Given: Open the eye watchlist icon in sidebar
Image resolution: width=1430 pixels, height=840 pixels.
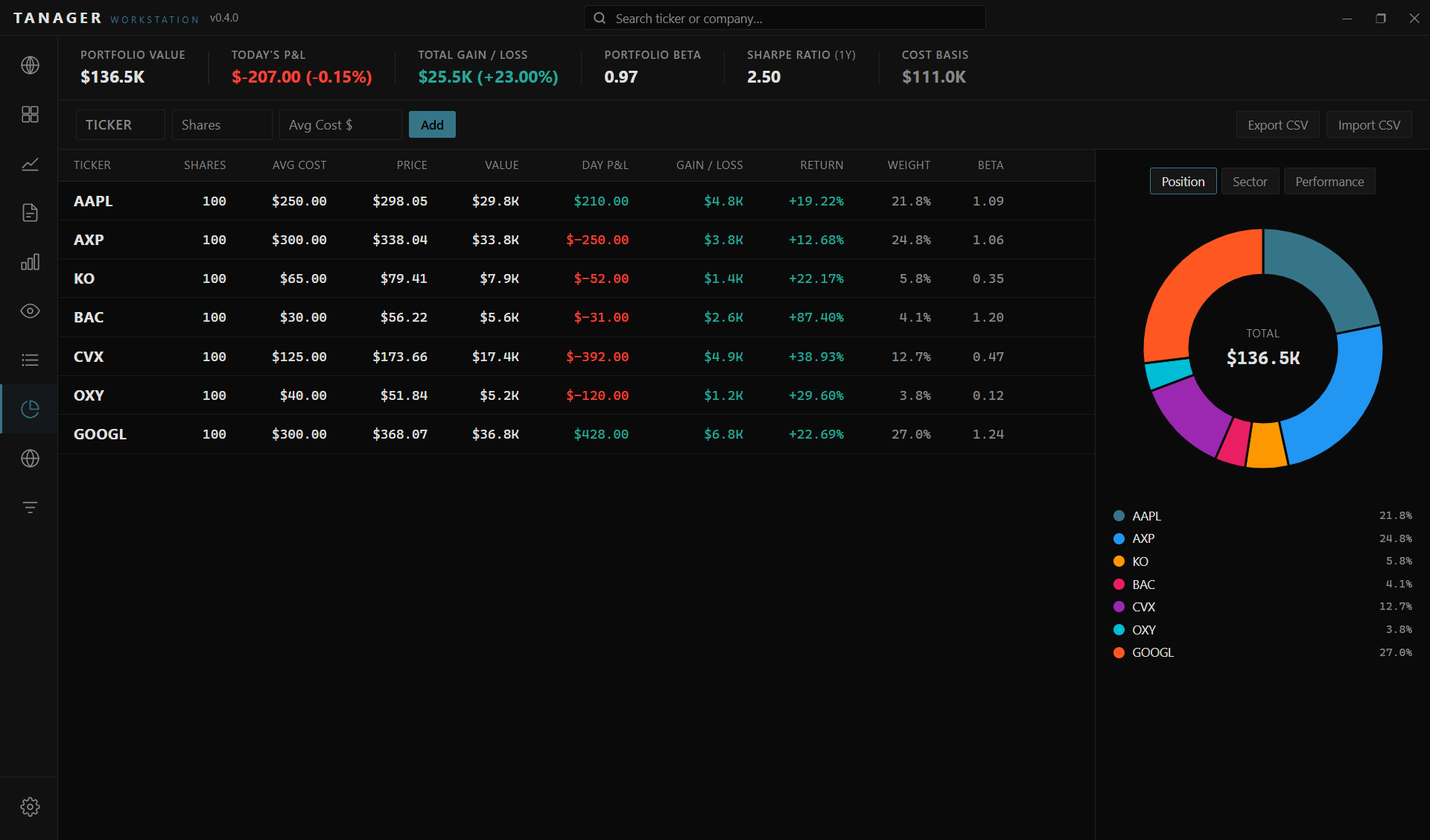Looking at the screenshot, I should tap(30, 311).
